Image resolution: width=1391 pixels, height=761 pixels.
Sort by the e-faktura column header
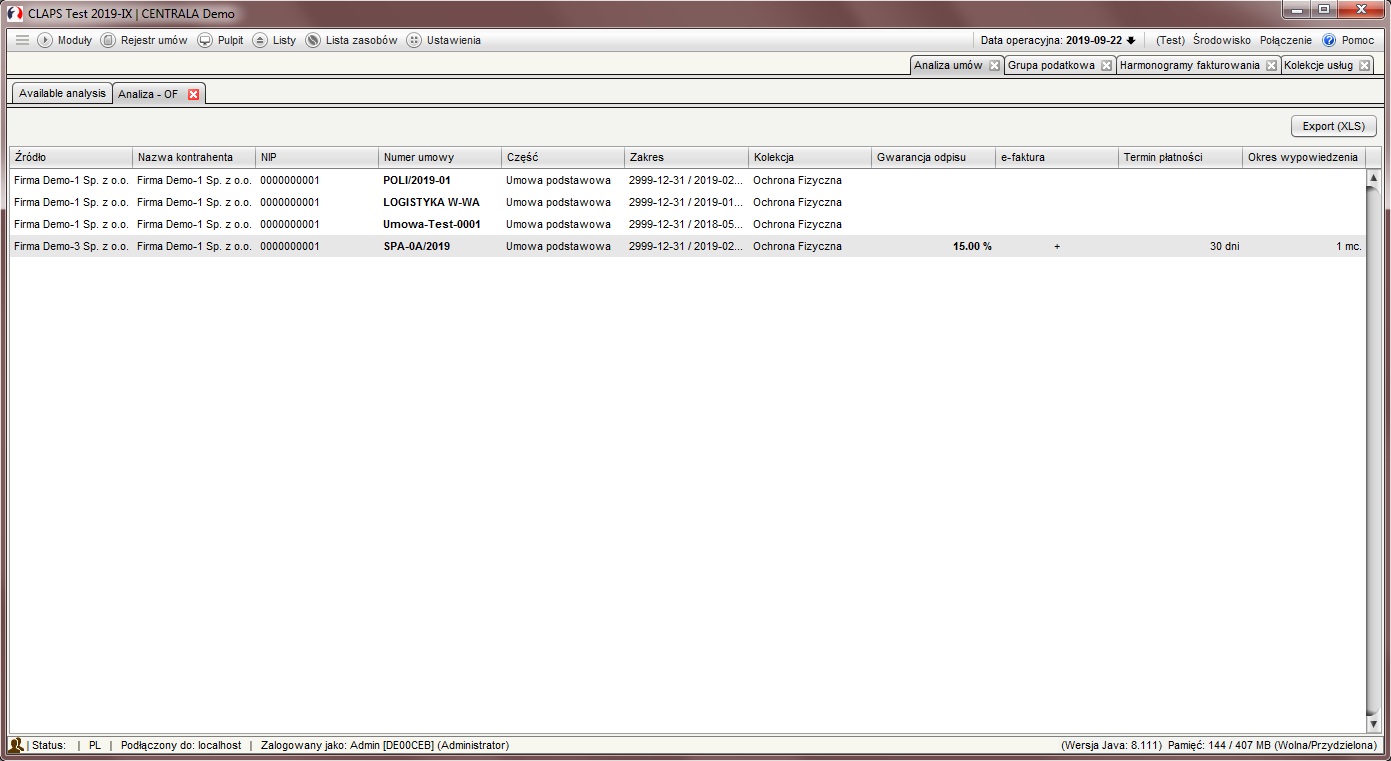pos(1057,157)
